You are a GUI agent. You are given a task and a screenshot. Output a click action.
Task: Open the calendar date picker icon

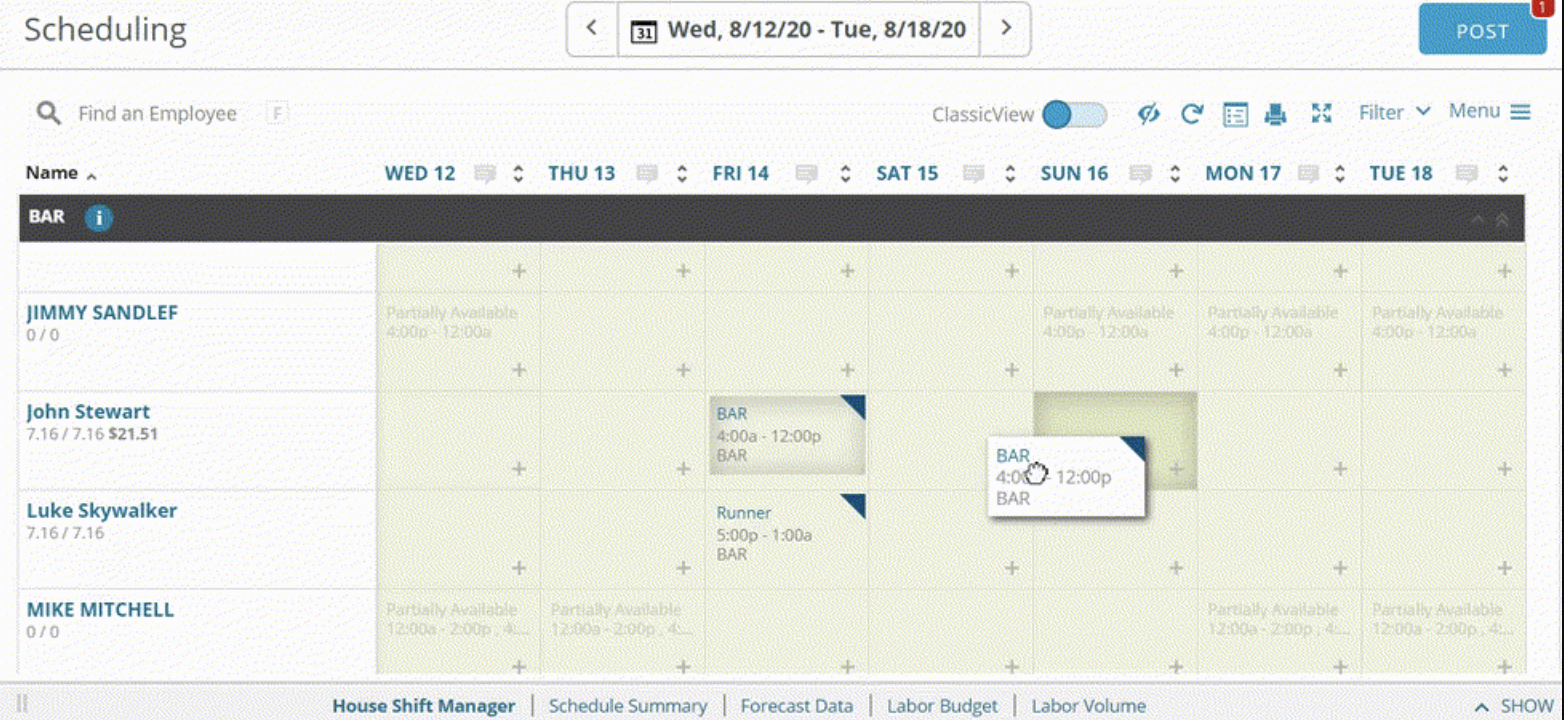pos(643,30)
